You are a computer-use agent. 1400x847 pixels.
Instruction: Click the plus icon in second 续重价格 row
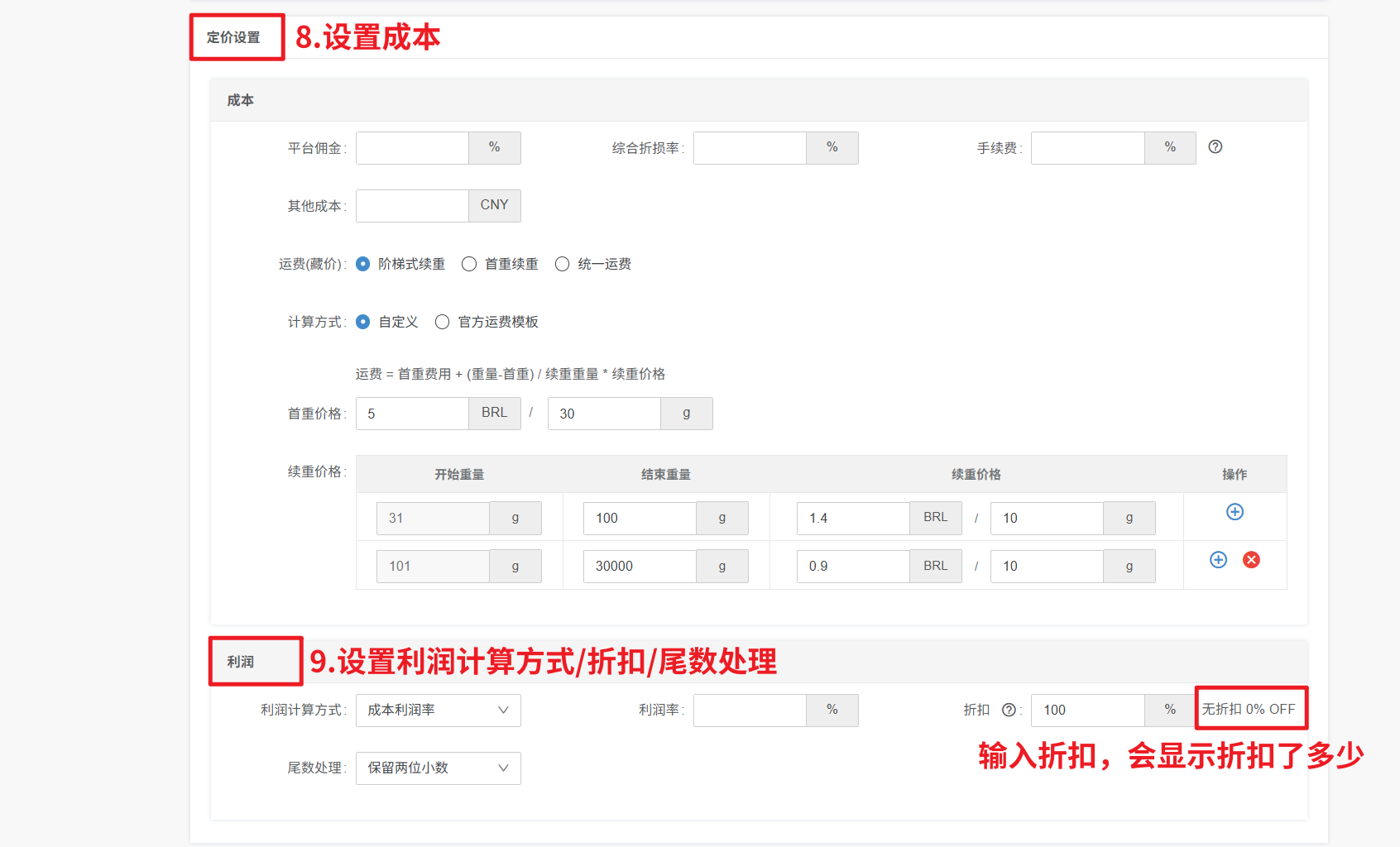pyautogui.click(x=1218, y=560)
